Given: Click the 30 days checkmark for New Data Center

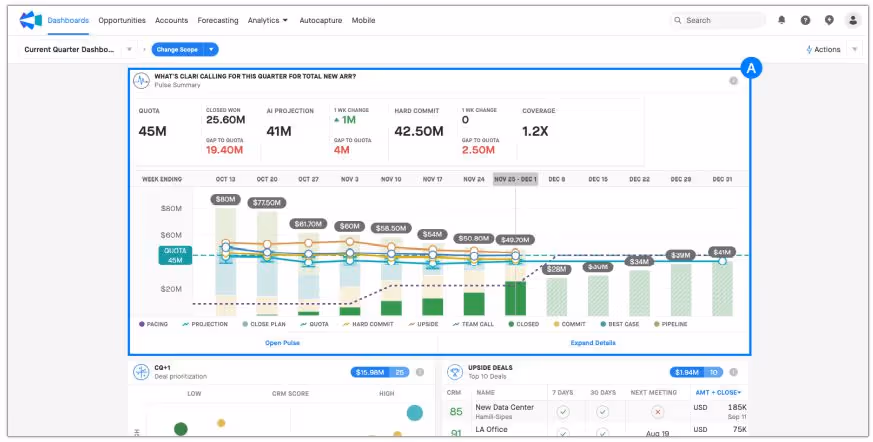Looking at the screenshot, I should pos(602,412).
